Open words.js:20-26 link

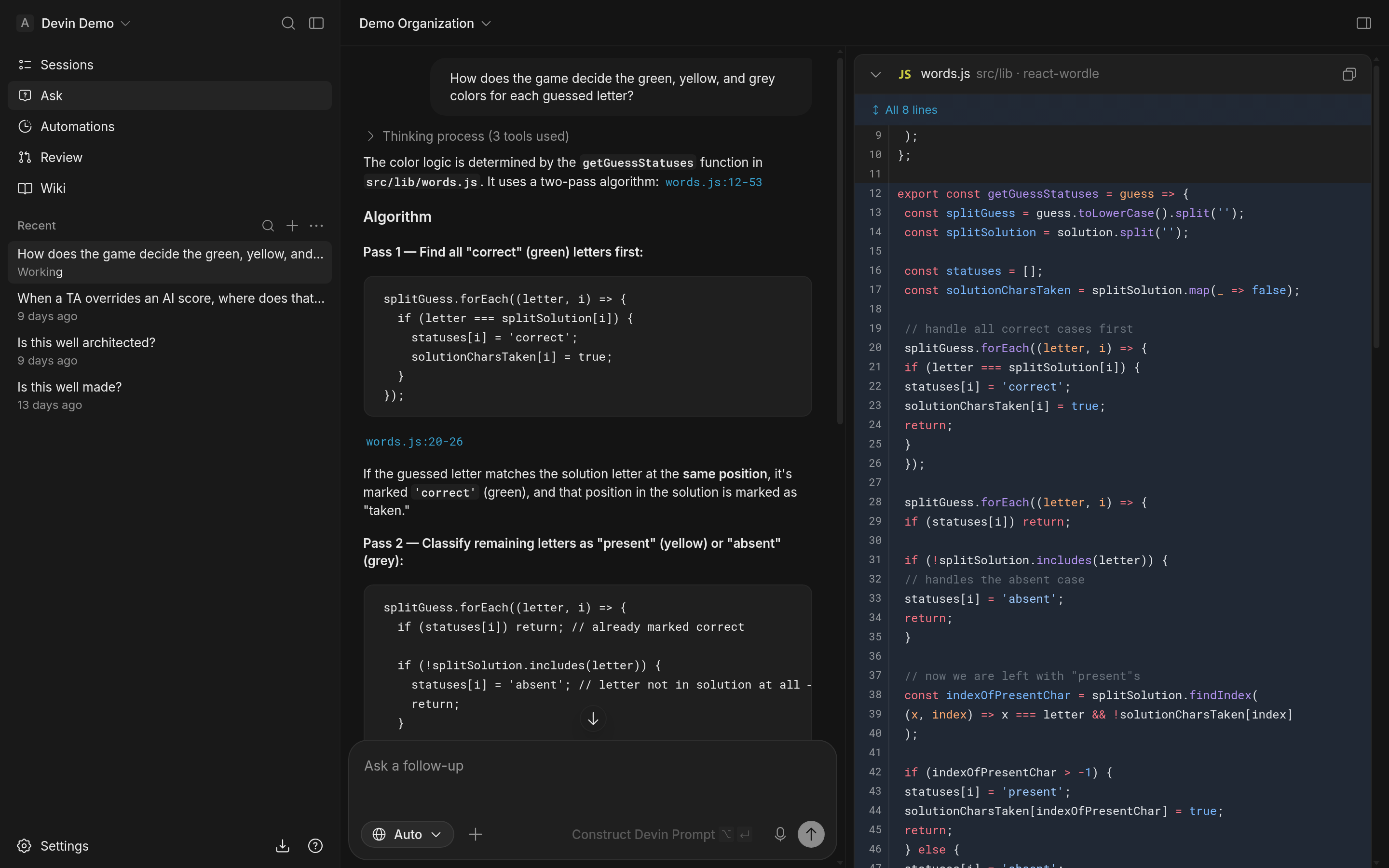(x=414, y=441)
